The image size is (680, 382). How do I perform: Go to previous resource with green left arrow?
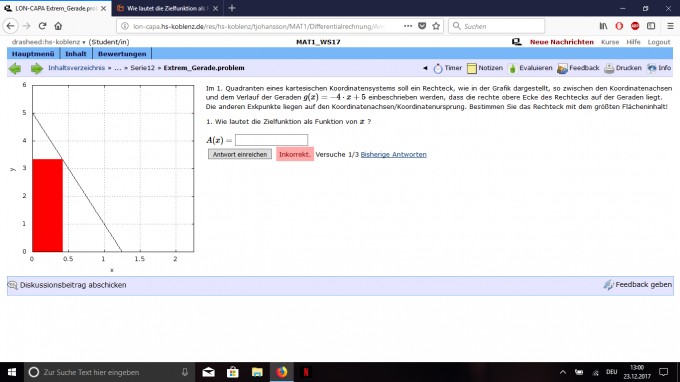pyautogui.click(x=15, y=69)
